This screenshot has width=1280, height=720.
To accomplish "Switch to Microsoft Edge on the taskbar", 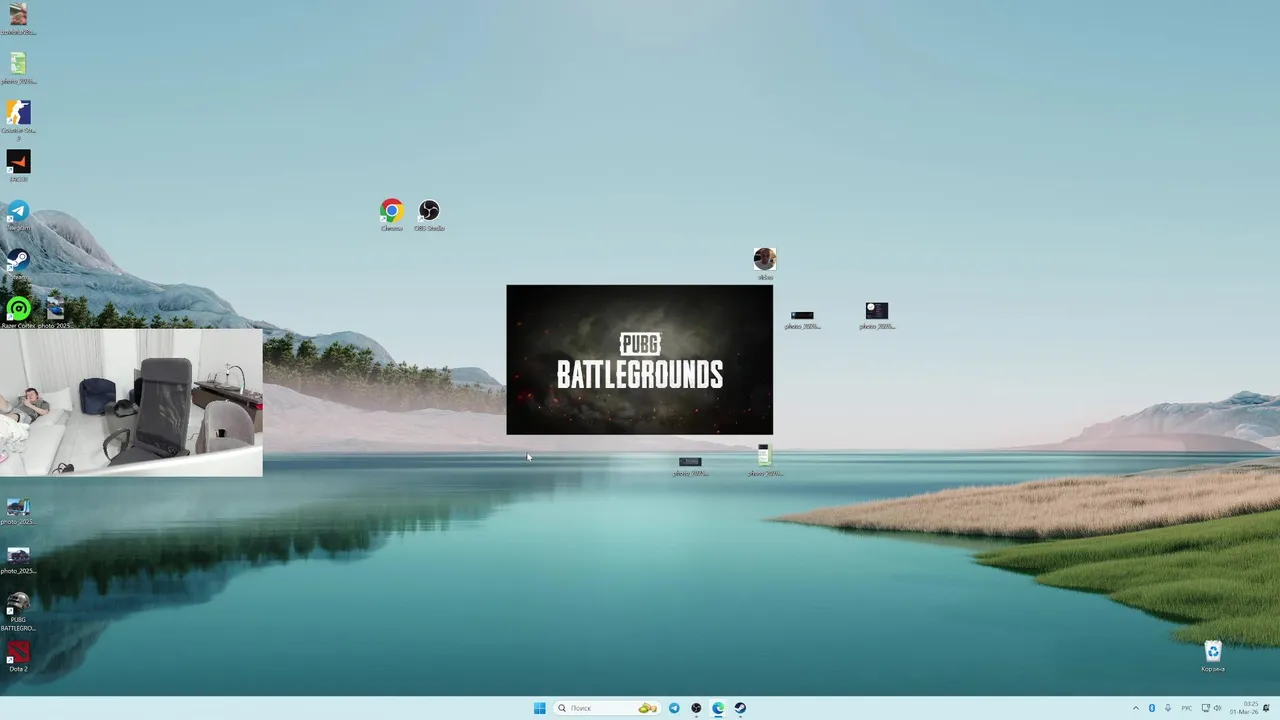I will (x=718, y=708).
